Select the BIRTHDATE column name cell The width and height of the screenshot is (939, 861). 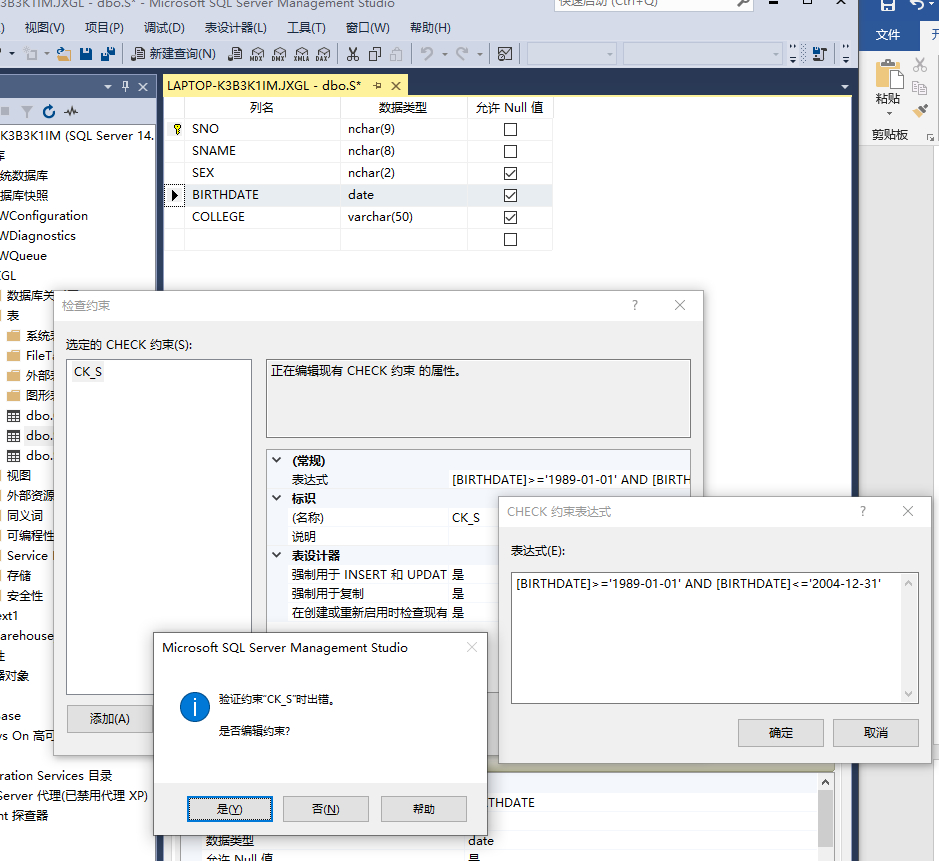click(x=262, y=195)
